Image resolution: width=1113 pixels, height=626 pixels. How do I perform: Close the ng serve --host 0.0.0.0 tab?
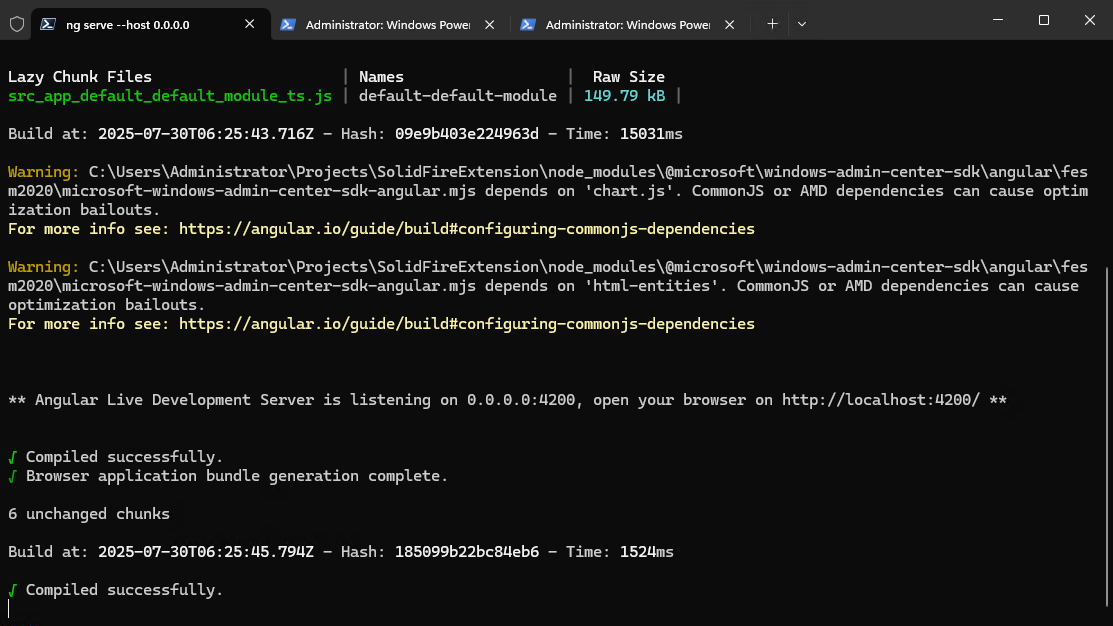pyautogui.click(x=249, y=24)
